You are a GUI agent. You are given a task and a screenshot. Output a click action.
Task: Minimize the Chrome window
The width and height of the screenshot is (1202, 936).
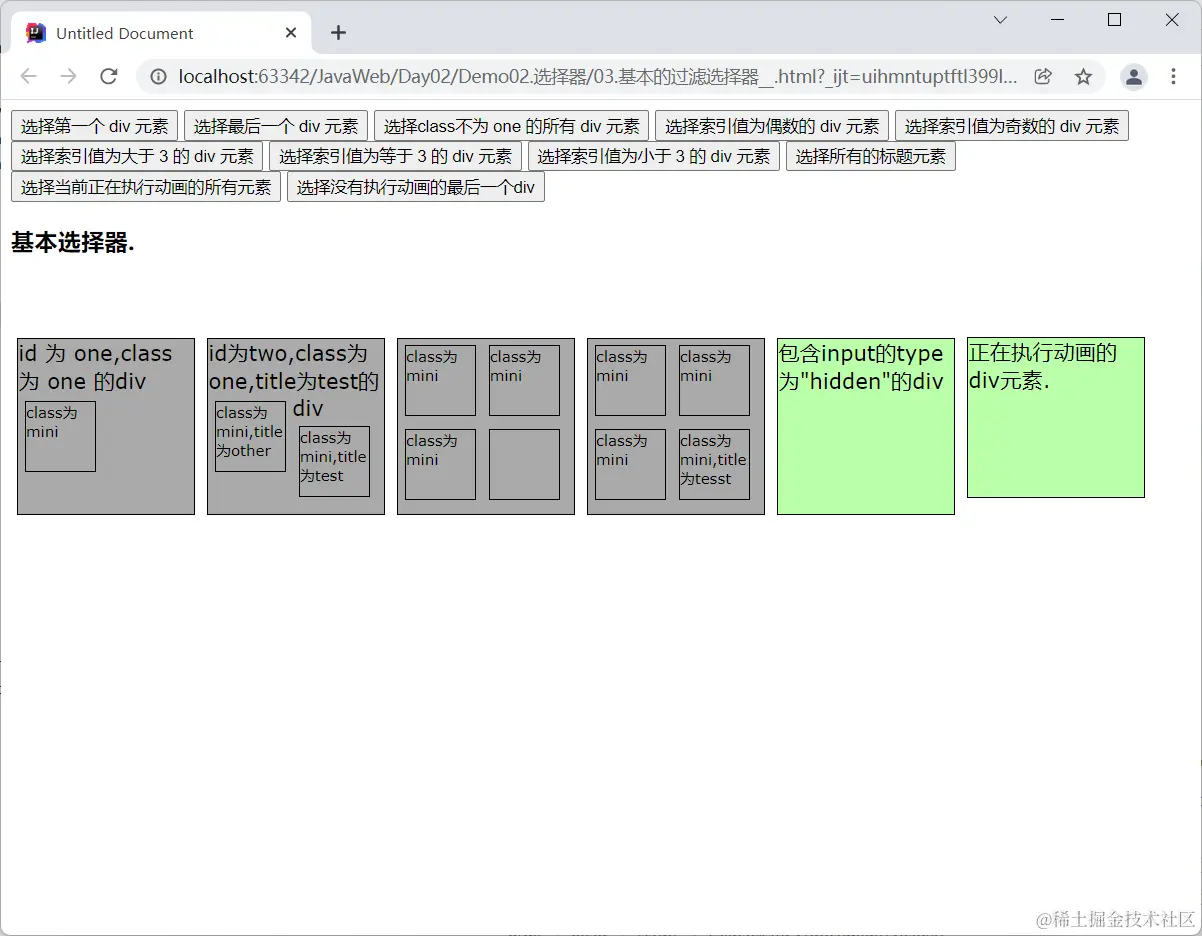pyautogui.click(x=1058, y=20)
